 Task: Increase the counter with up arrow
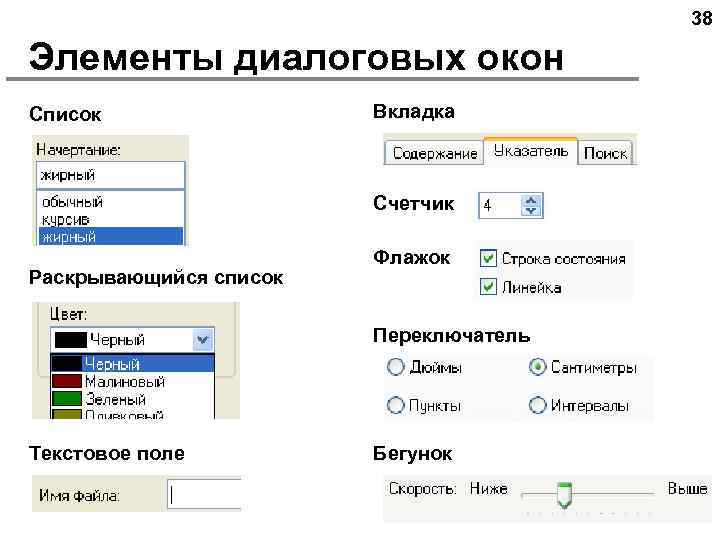click(532, 200)
